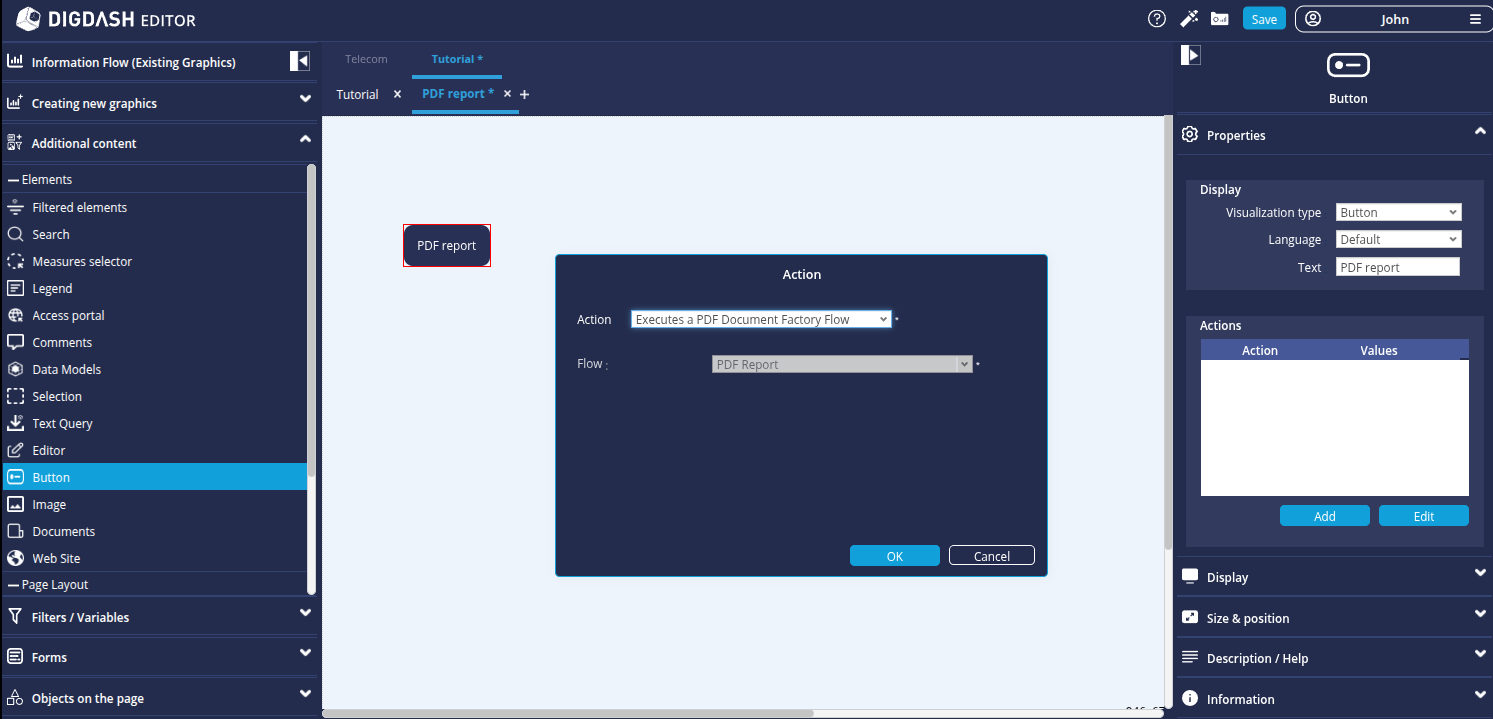Pick the Text Query element

62,423
